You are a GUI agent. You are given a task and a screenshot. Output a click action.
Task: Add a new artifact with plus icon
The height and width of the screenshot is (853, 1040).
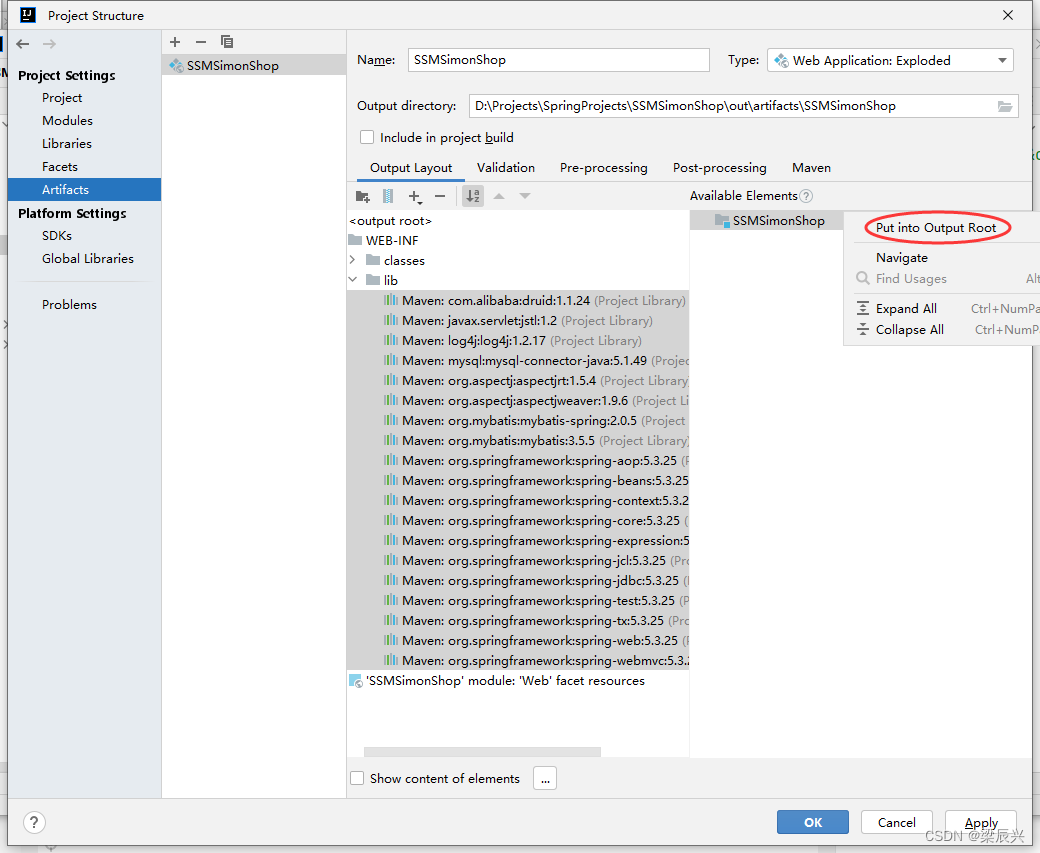[x=175, y=42]
